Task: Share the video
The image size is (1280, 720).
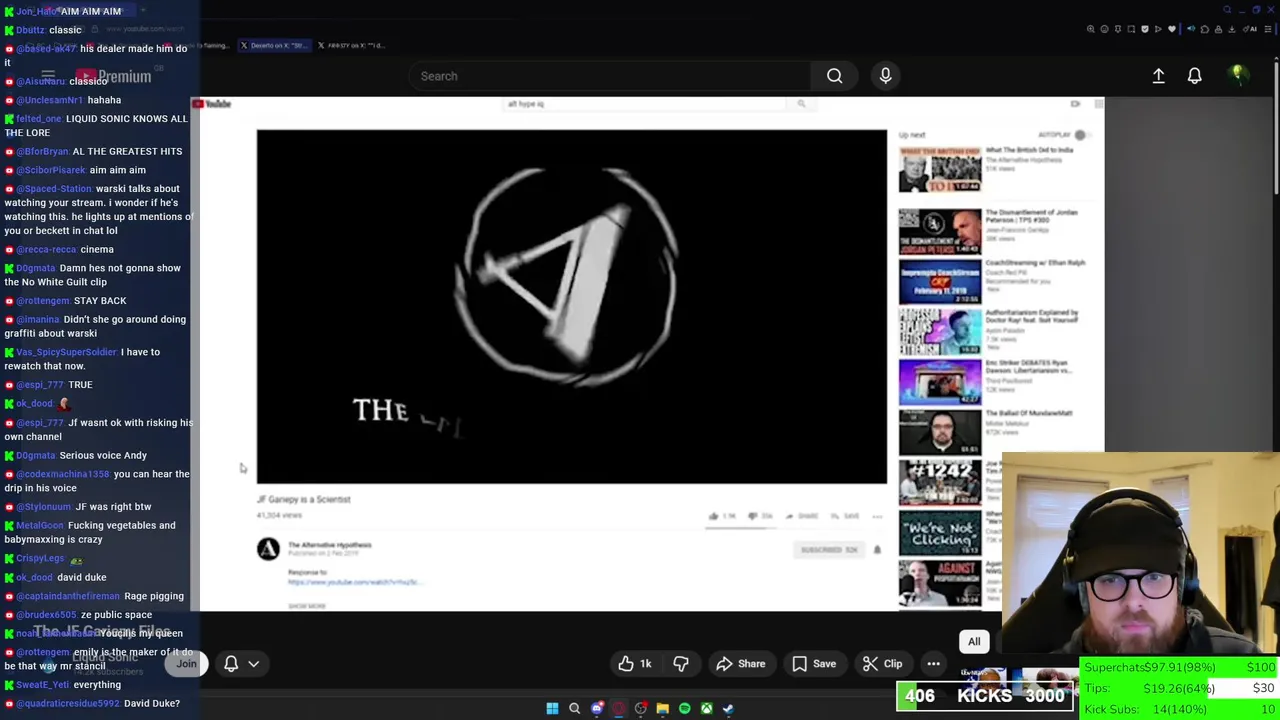Action: [741, 664]
